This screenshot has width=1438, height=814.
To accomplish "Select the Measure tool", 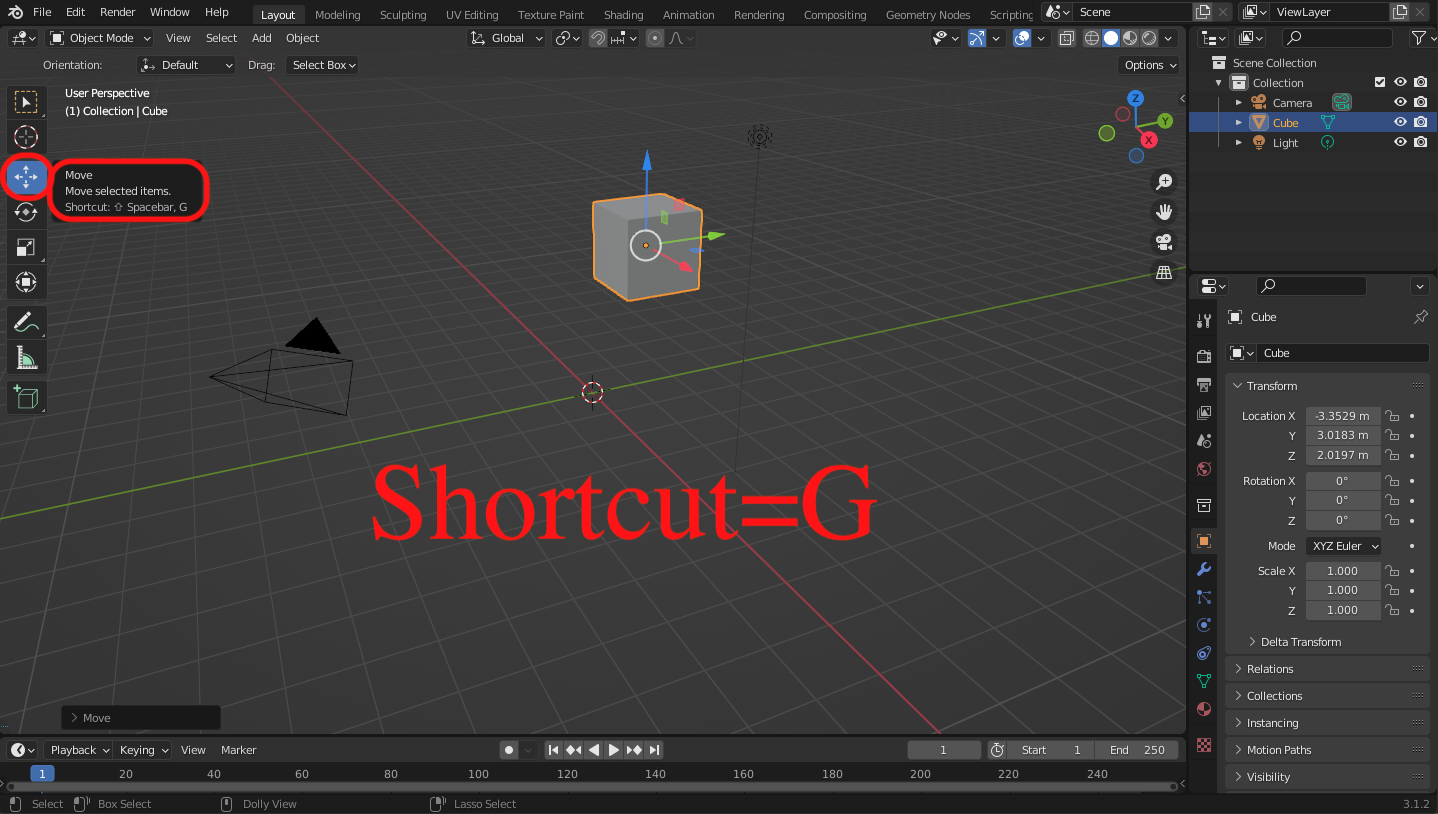I will (26, 357).
